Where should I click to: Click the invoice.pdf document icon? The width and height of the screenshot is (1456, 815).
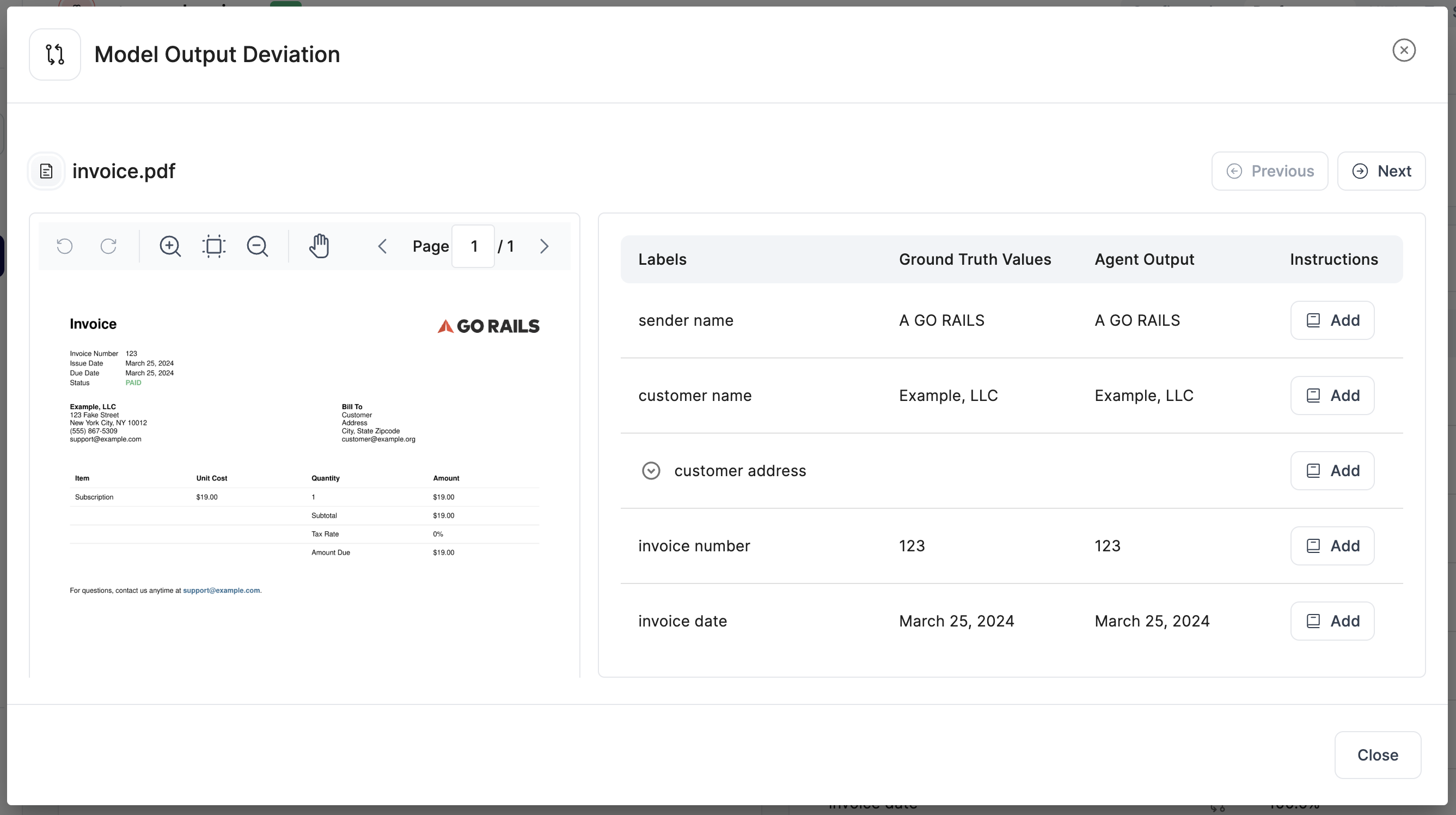pos(46,172)
